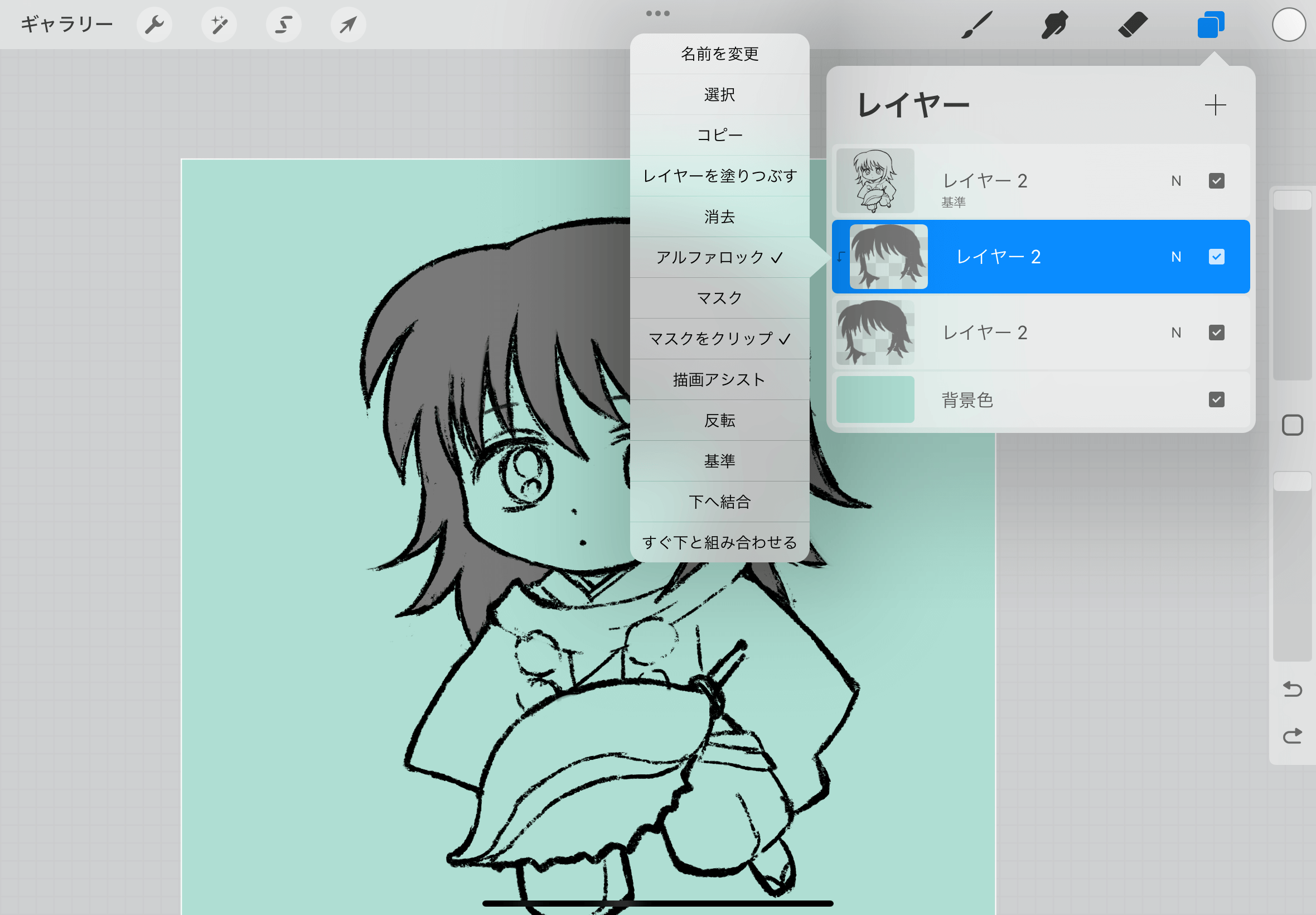The image size is (1316, 915).
Task: Hide the 背景色 background layer
Action: (x=1216, y=399)
